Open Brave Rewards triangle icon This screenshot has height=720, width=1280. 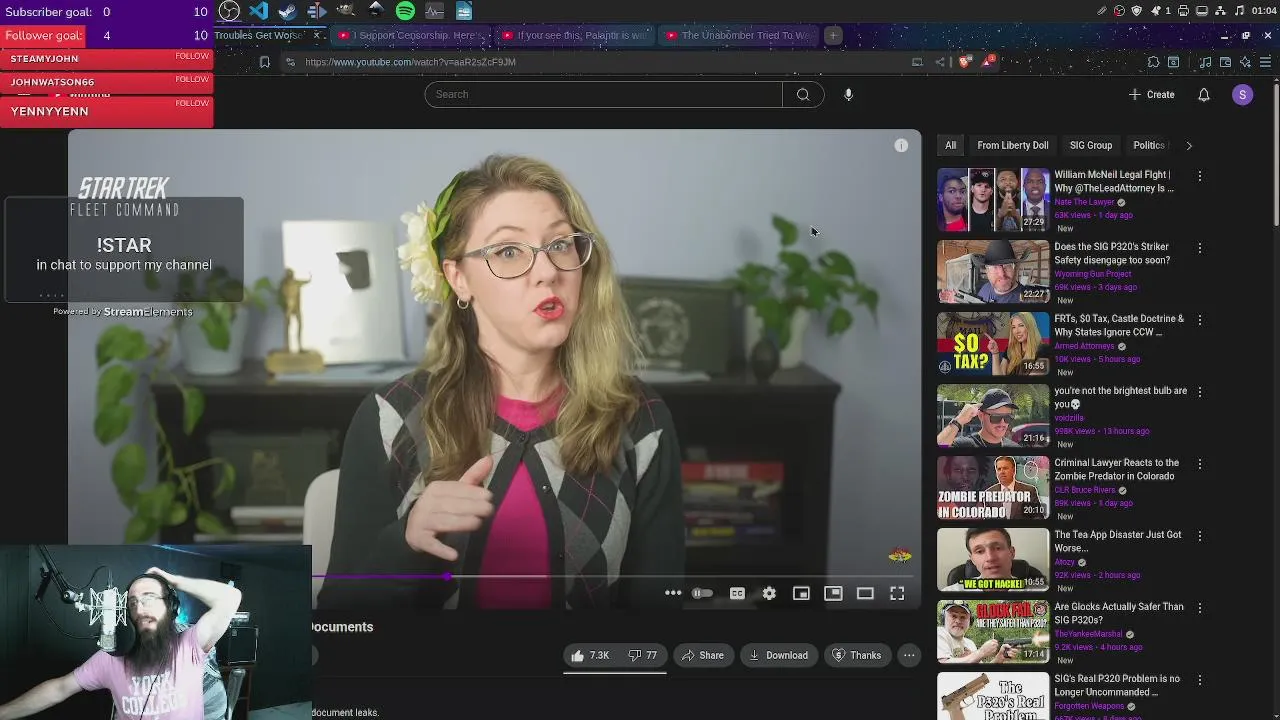tap(989, 62)
